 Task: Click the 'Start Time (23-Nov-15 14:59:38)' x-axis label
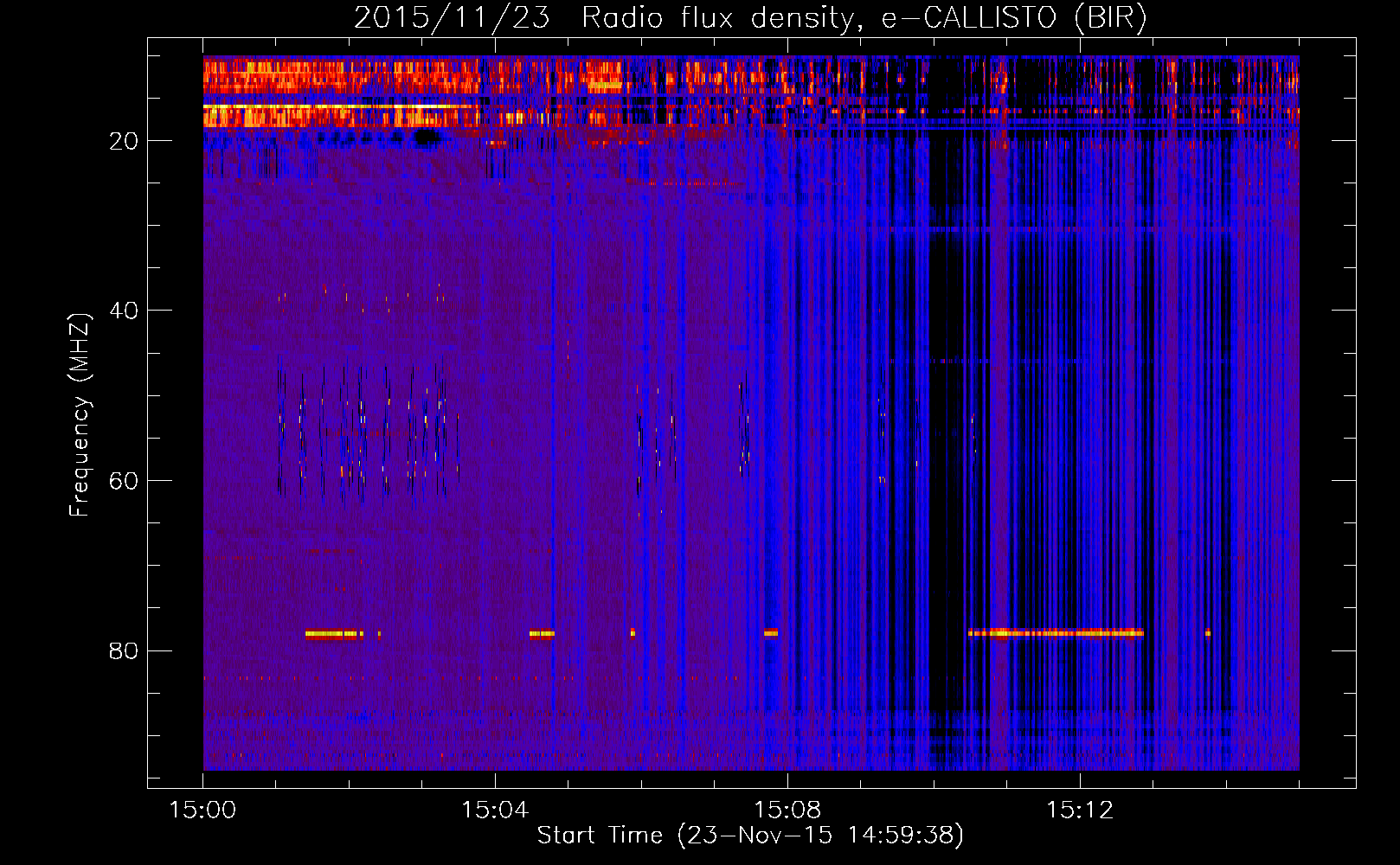pos(750,836)
